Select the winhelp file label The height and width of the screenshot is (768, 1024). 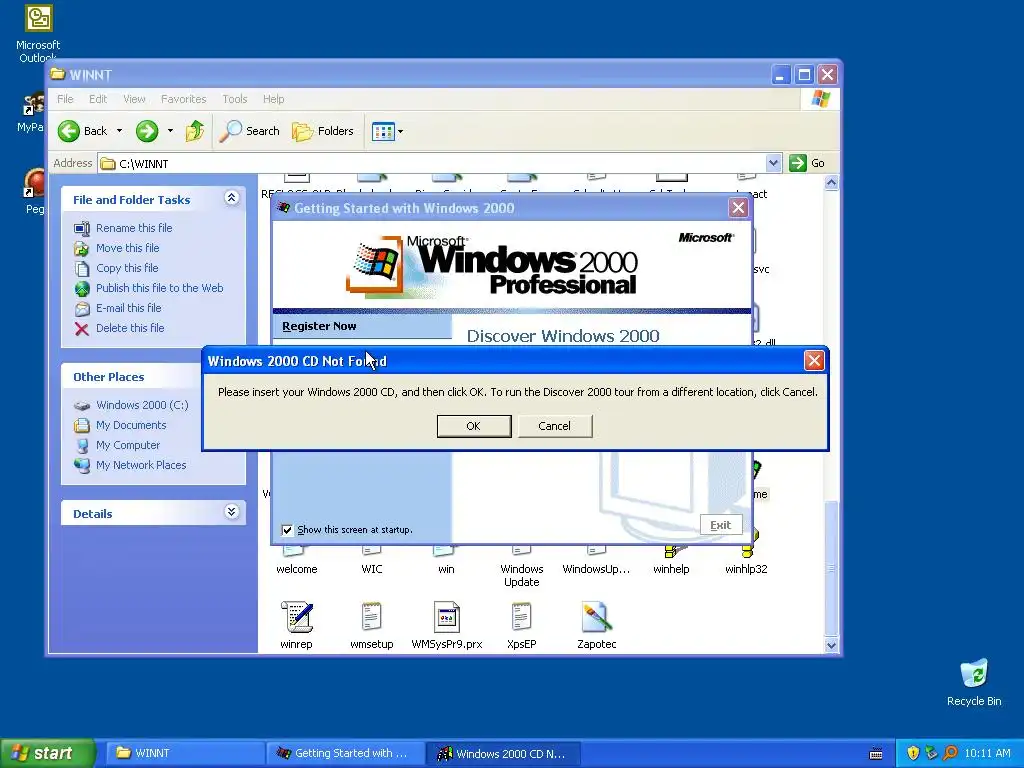[671, 569]
